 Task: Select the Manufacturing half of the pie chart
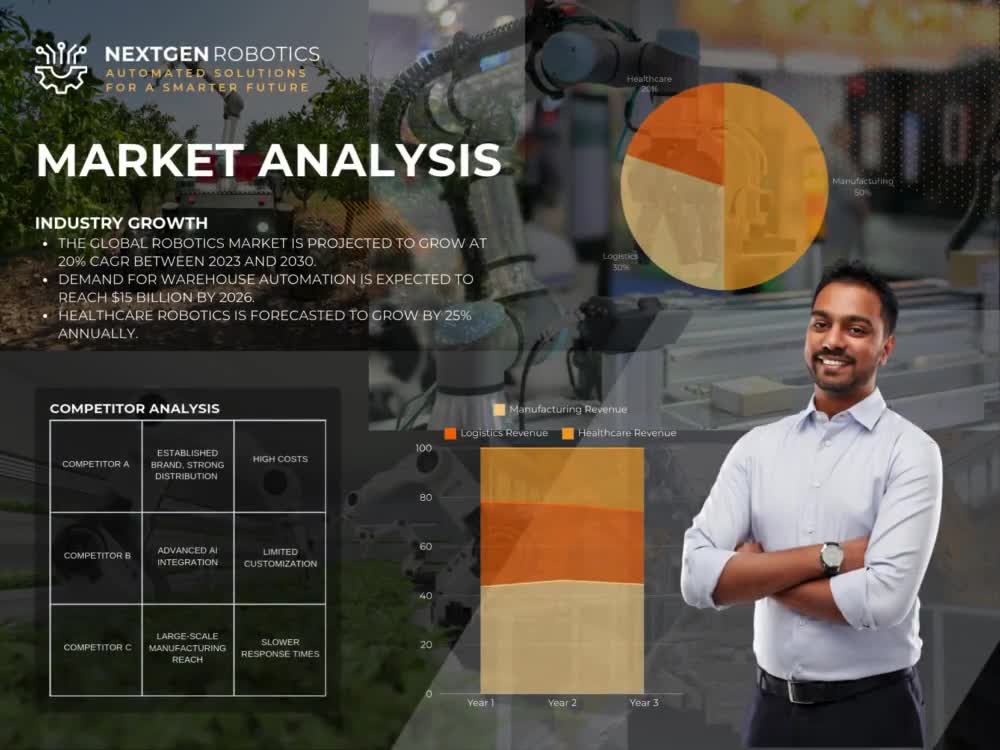click(x=775, y=186)
